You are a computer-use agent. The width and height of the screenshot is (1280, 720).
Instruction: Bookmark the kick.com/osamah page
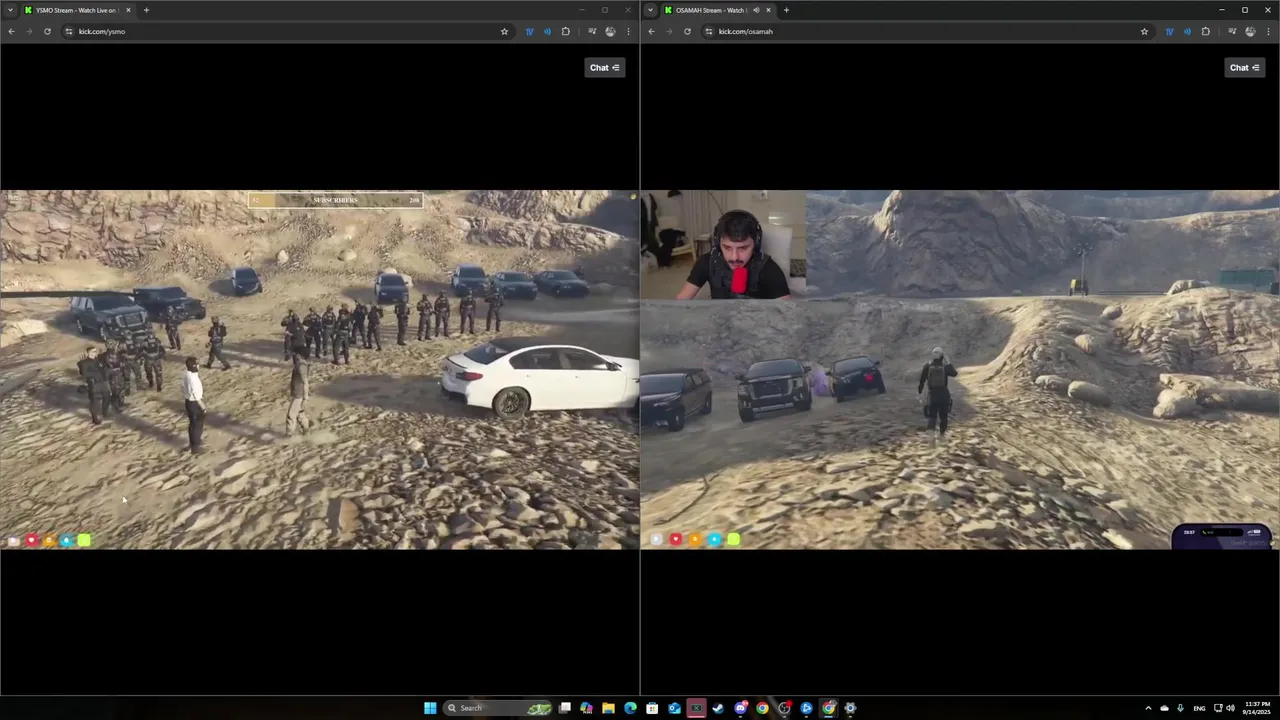tap(1144, 31)
